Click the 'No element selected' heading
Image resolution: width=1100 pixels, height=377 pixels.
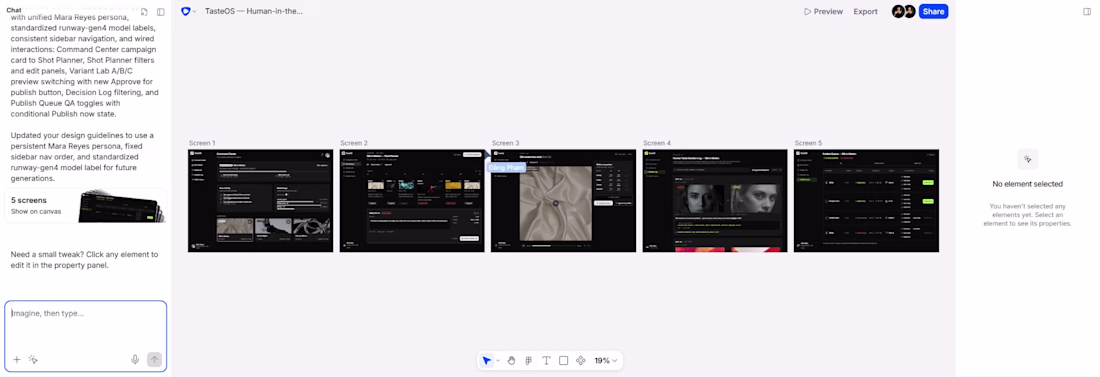(x=1027, y=184)
